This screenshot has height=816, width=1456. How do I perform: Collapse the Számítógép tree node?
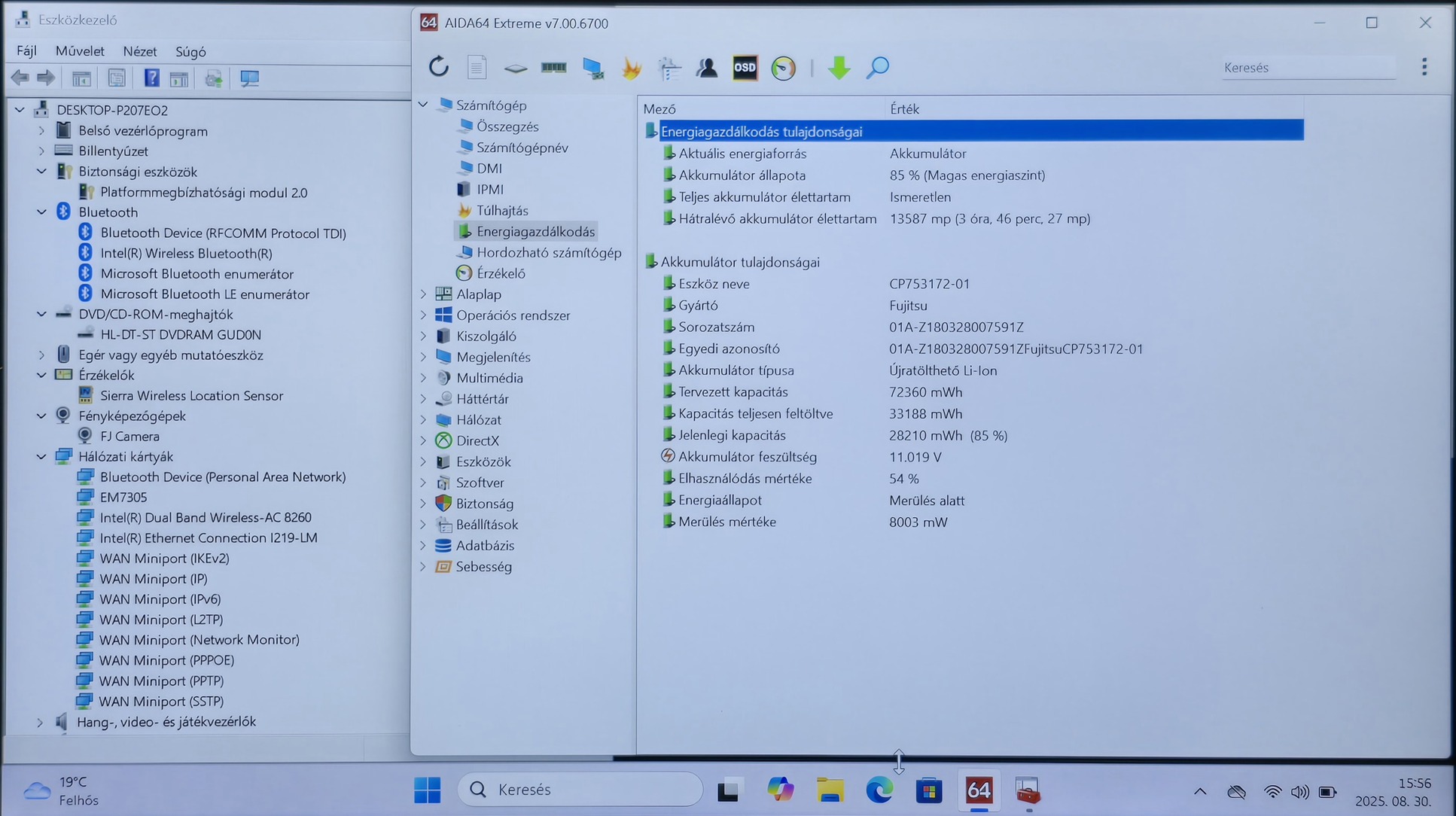423,105
